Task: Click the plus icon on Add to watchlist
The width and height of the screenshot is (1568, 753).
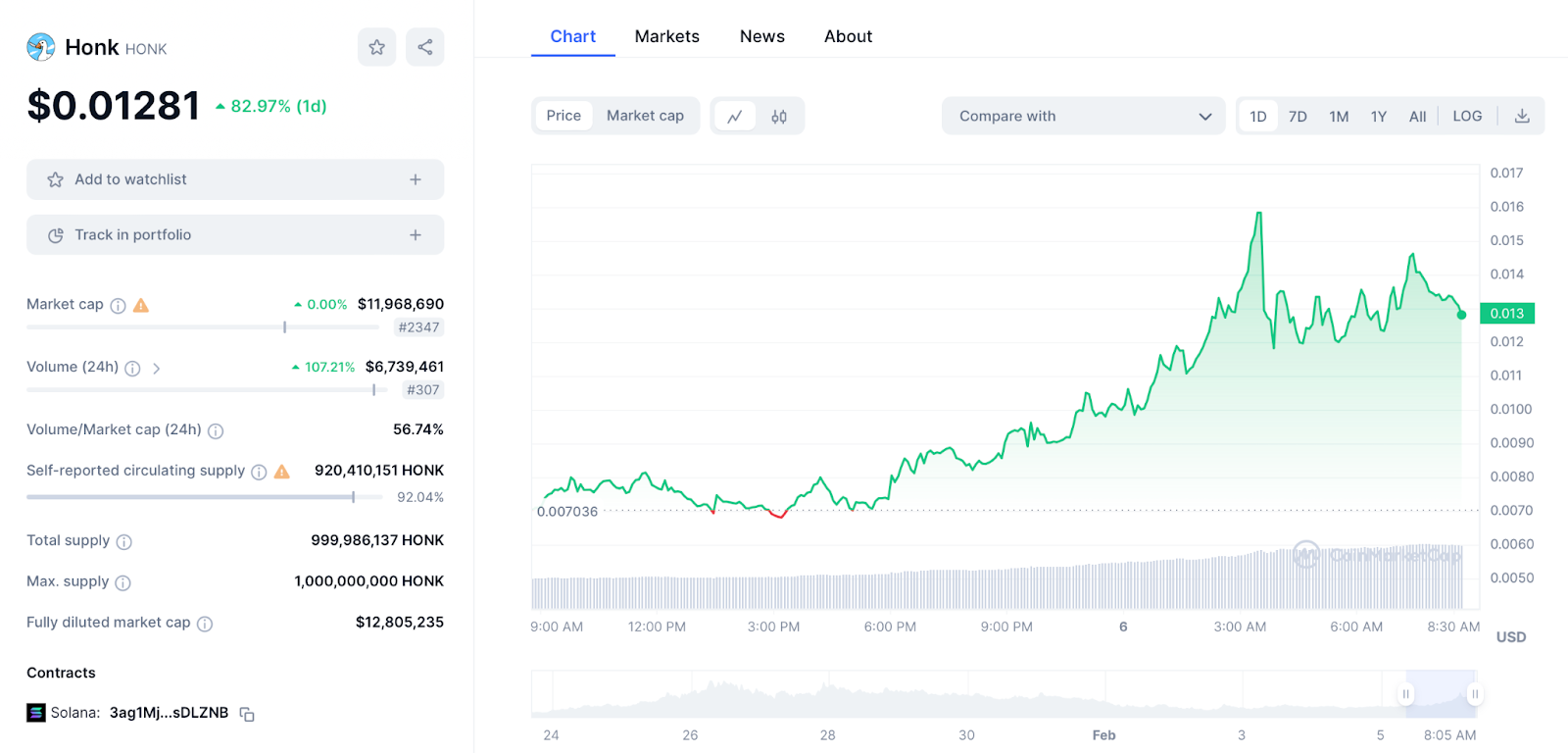Action: click(416, 179)
